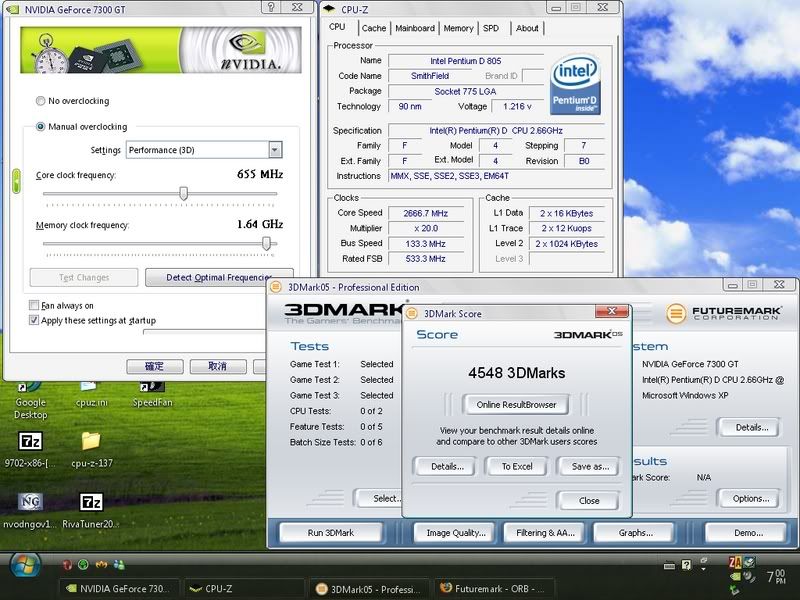Expand the Performance (3D) settings dropdown
Viewport: 800px width, 600px height.
(x=275, y=150)
